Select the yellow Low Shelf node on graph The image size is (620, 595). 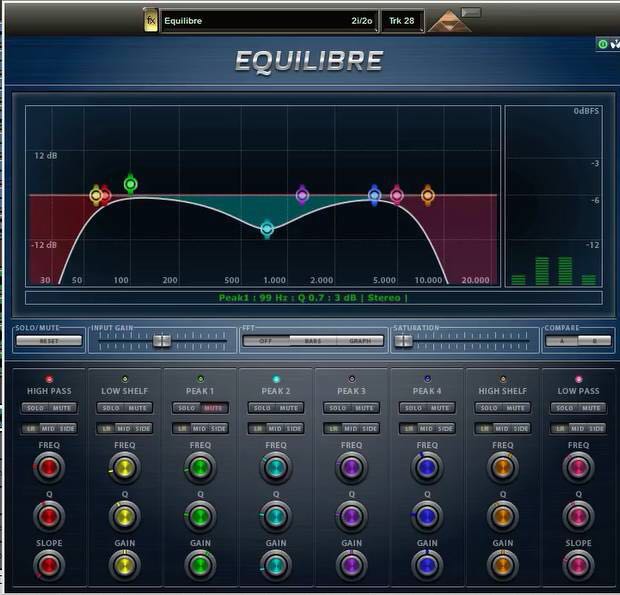[96, 195]
